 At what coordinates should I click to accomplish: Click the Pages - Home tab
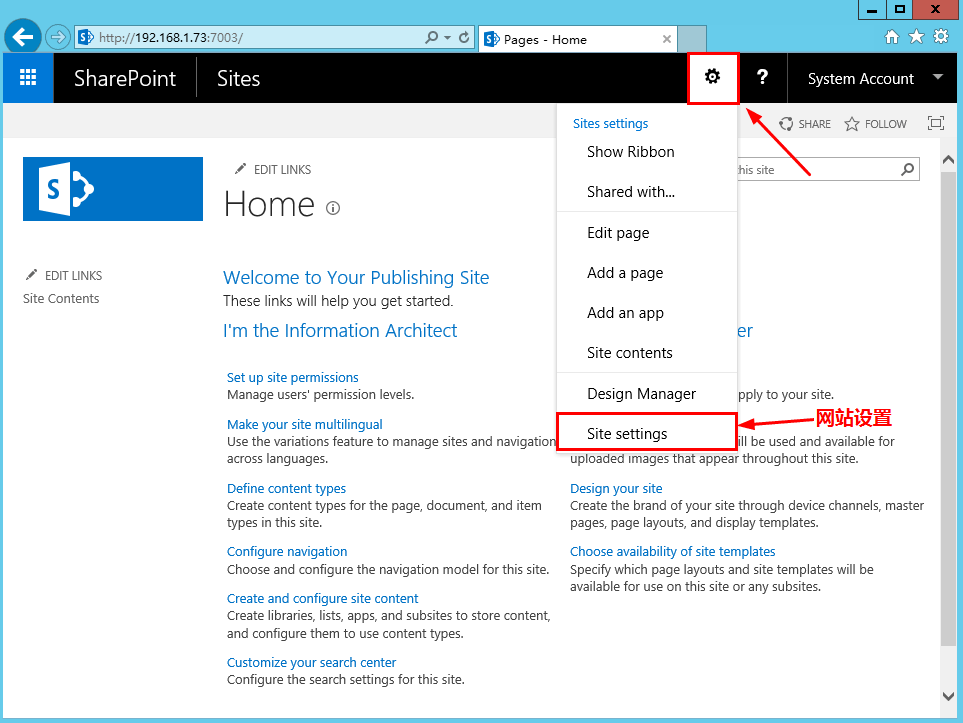click(x=577, y=39)
